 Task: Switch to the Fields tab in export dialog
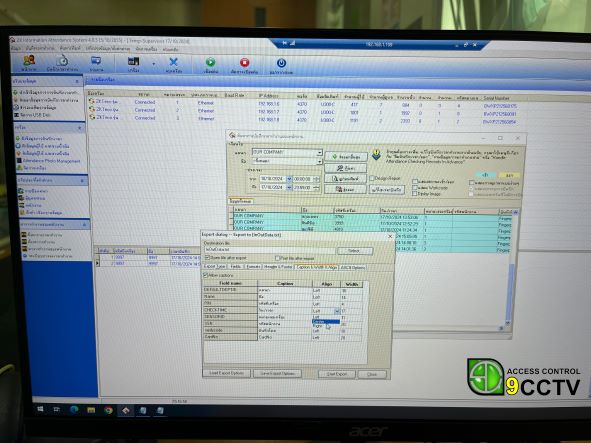(236, 267)
